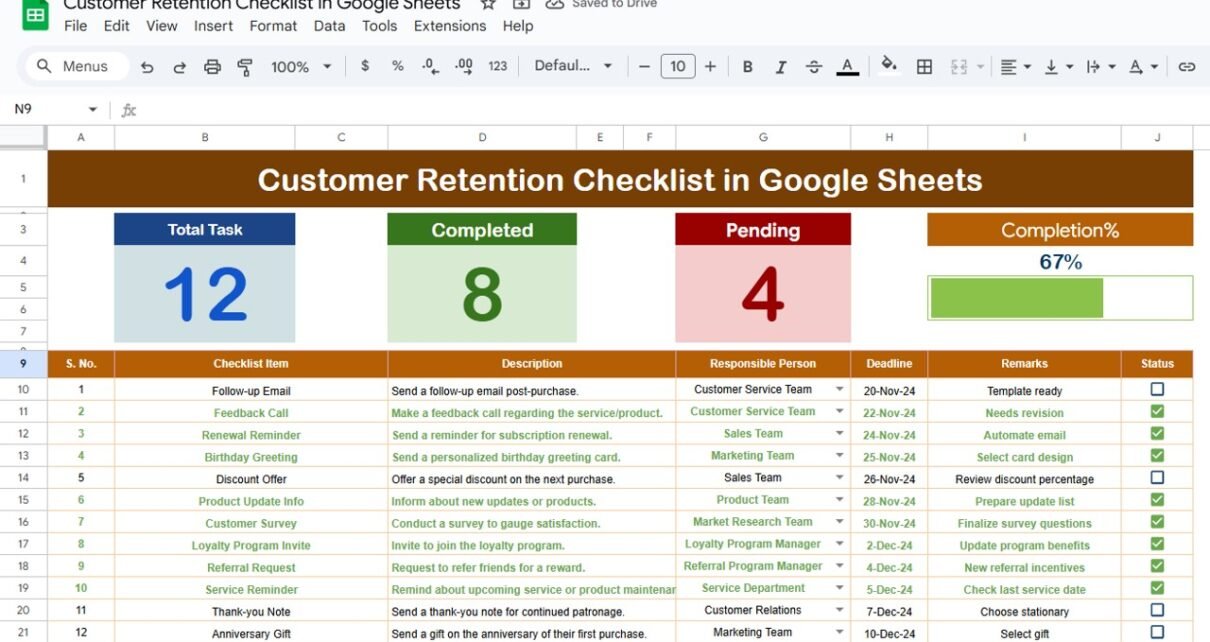This screenshot has height=642, width=1210.
Task: Click the Undo icon in toolbar
Action: [x=147, y=67]
